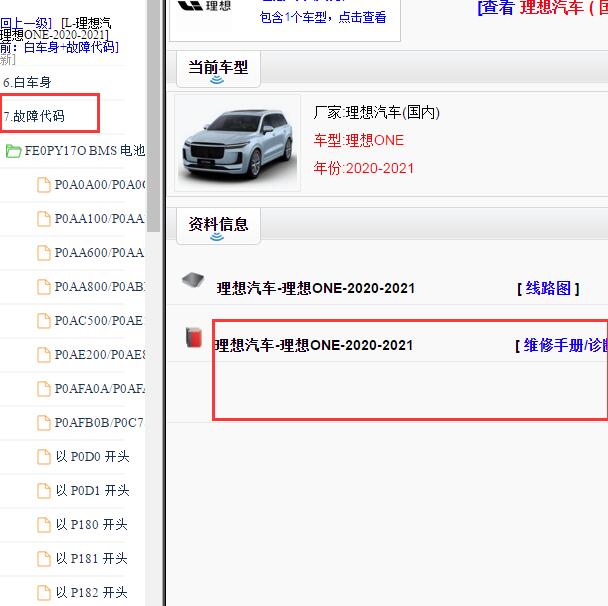Image resolution: width=608 pixels, height=606 pixels.
Task: Click the 以 P182 开头 document icon
Action: point(43,593)
